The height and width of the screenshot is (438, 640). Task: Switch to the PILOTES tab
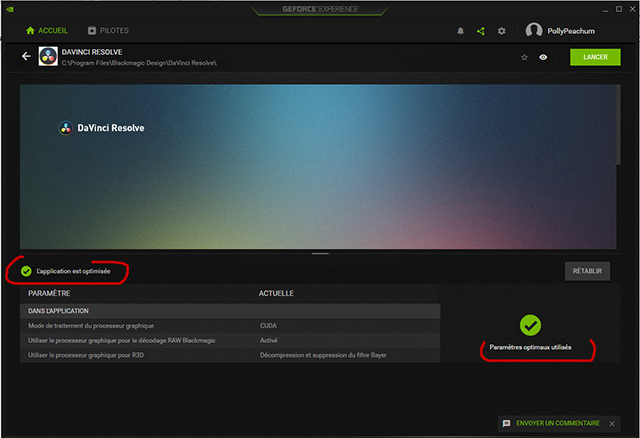point(108,31)
